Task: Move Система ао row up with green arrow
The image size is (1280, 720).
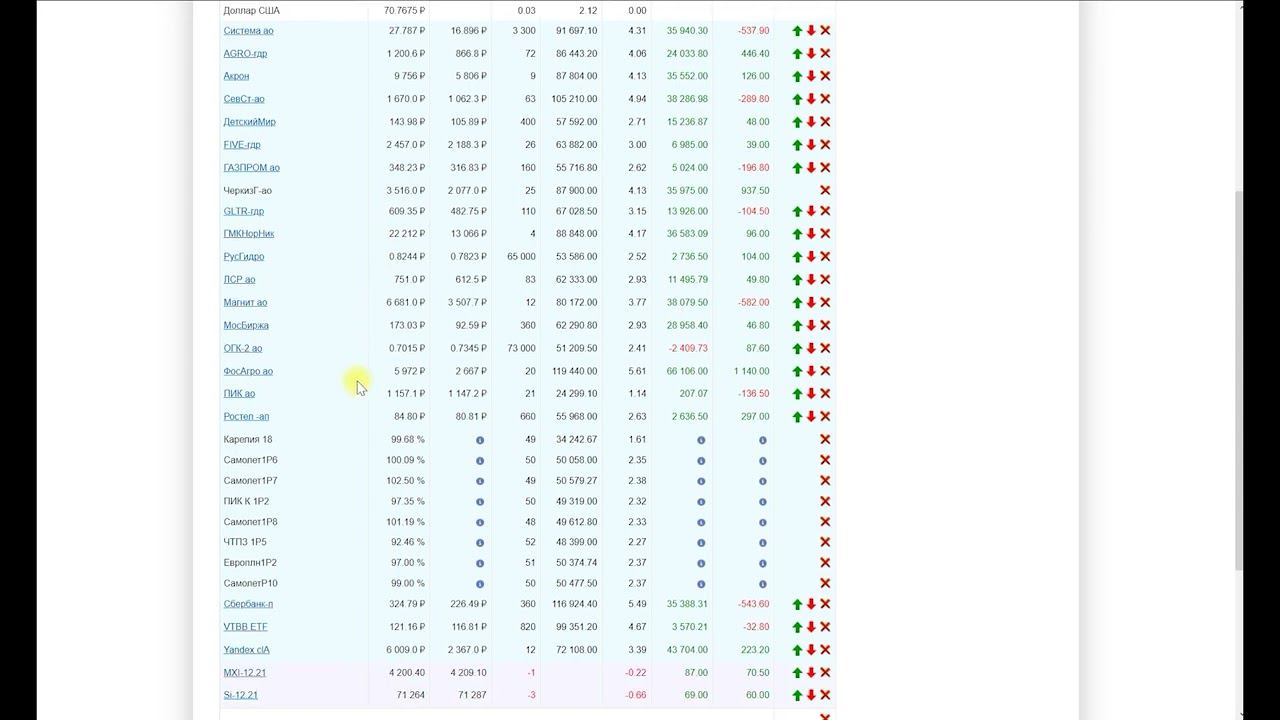Action: point(797,31)
